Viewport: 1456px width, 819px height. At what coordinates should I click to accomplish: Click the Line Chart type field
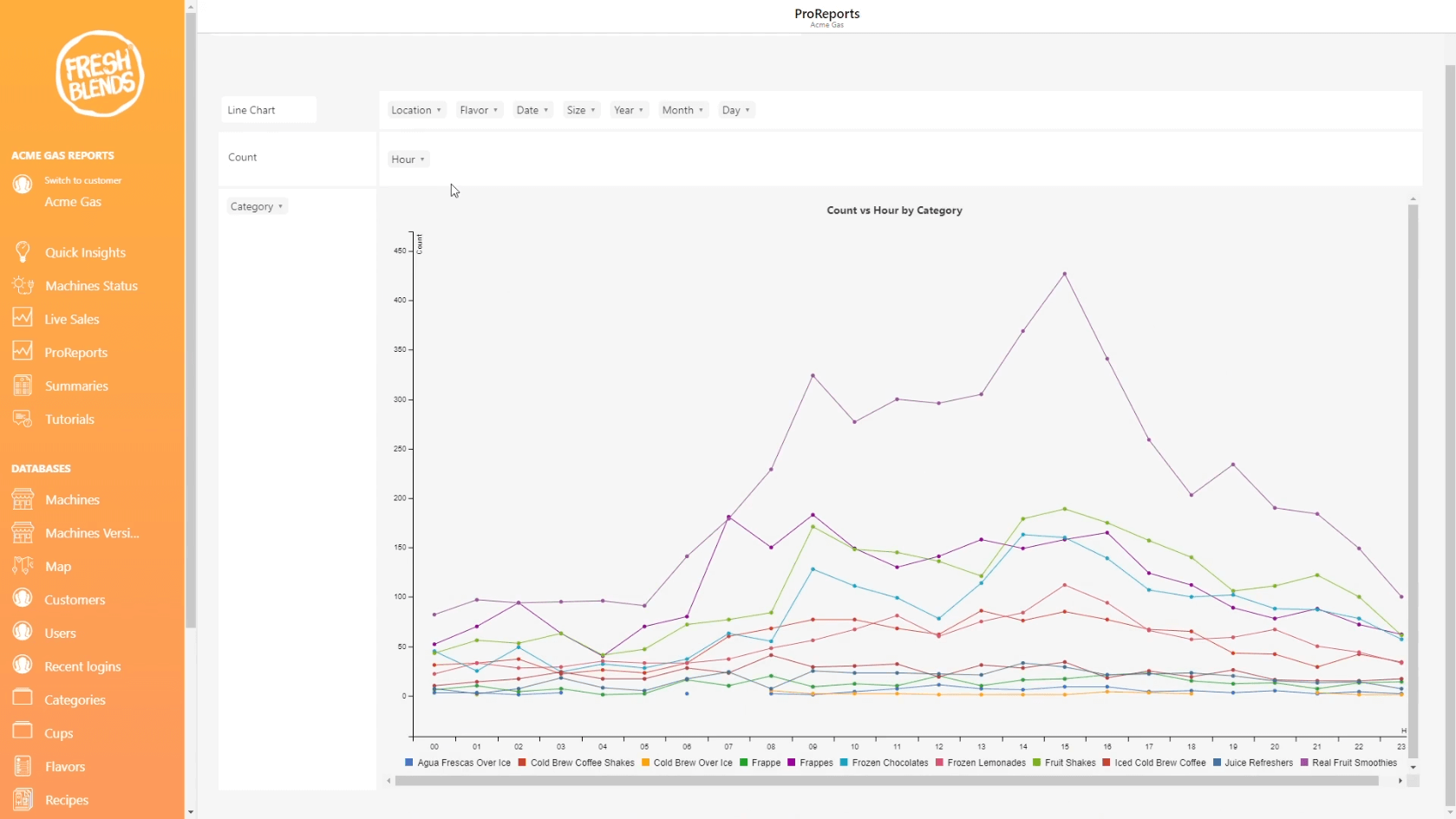click(x=268, y=110)
